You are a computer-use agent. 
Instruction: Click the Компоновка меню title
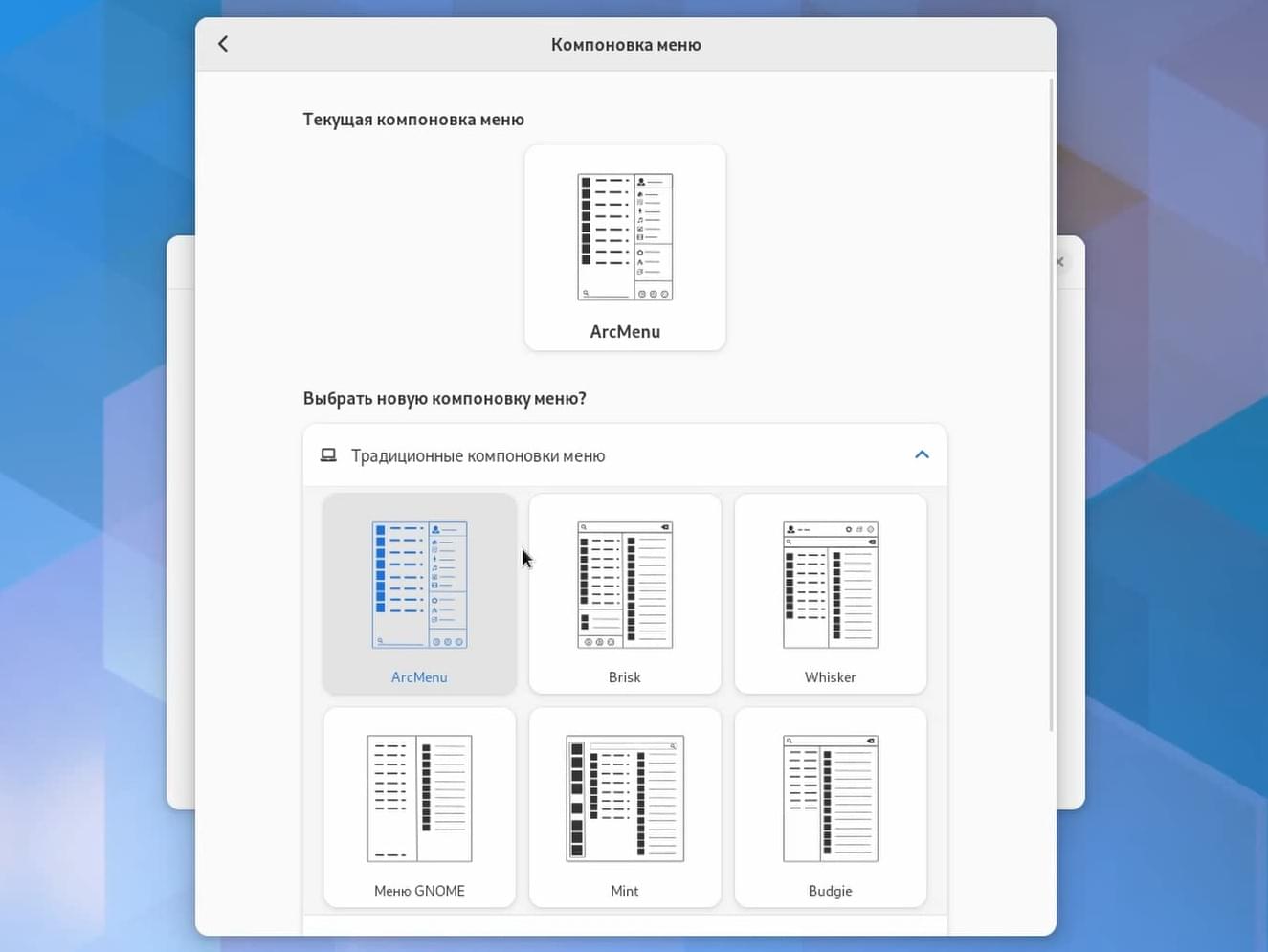[626, 44]
